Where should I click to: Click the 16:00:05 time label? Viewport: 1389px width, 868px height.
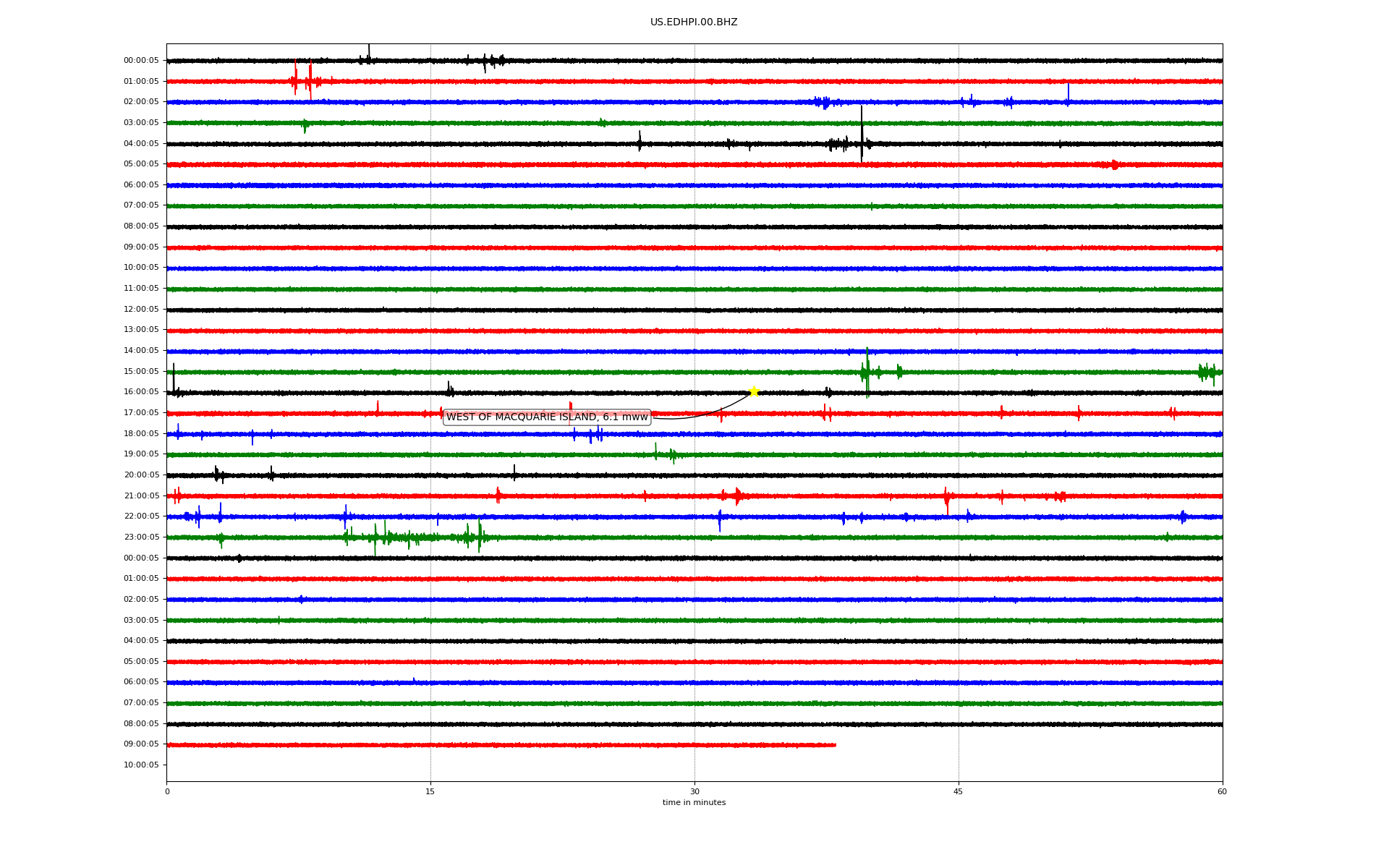pos(141,392)
